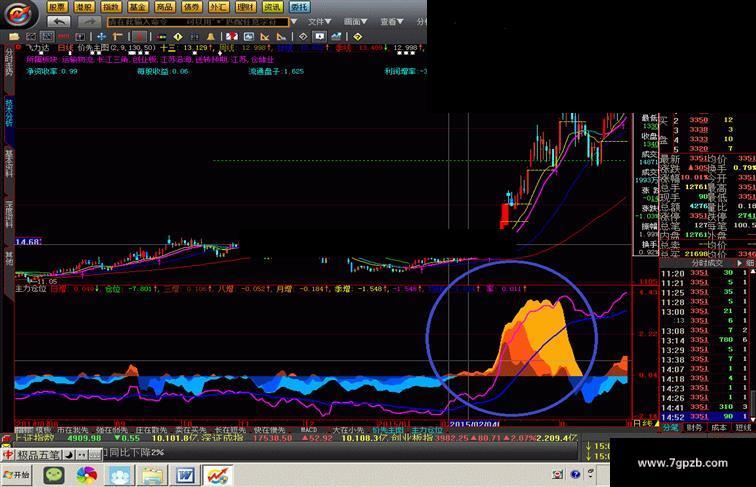The image size is (756, 487).
Task: Click the trend line chart icon
Action: [x=336, y=37]
